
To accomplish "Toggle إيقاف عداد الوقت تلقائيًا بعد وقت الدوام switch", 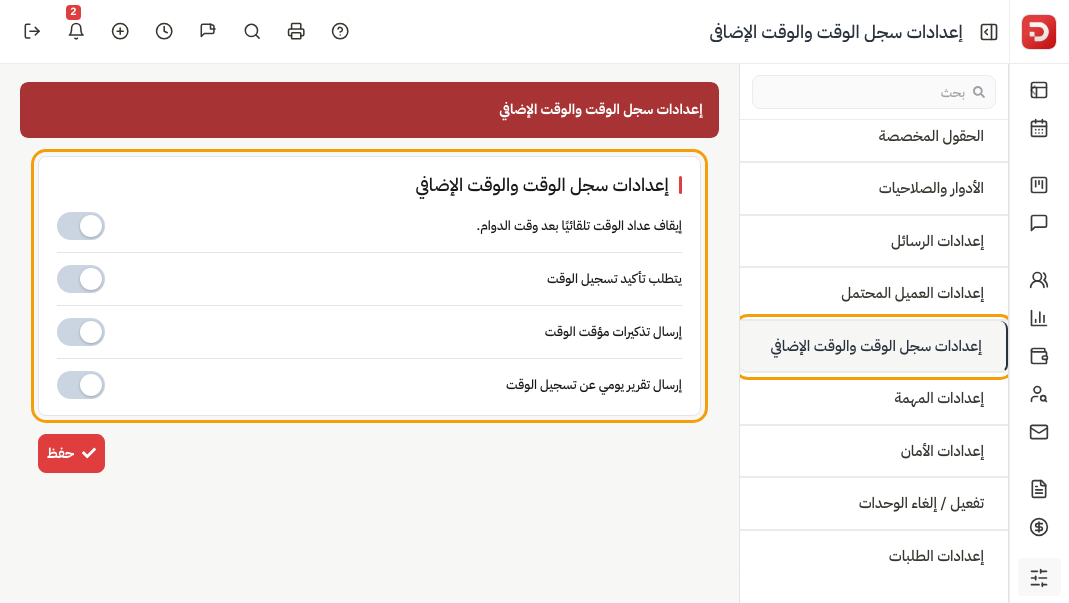I will point(80,226).
